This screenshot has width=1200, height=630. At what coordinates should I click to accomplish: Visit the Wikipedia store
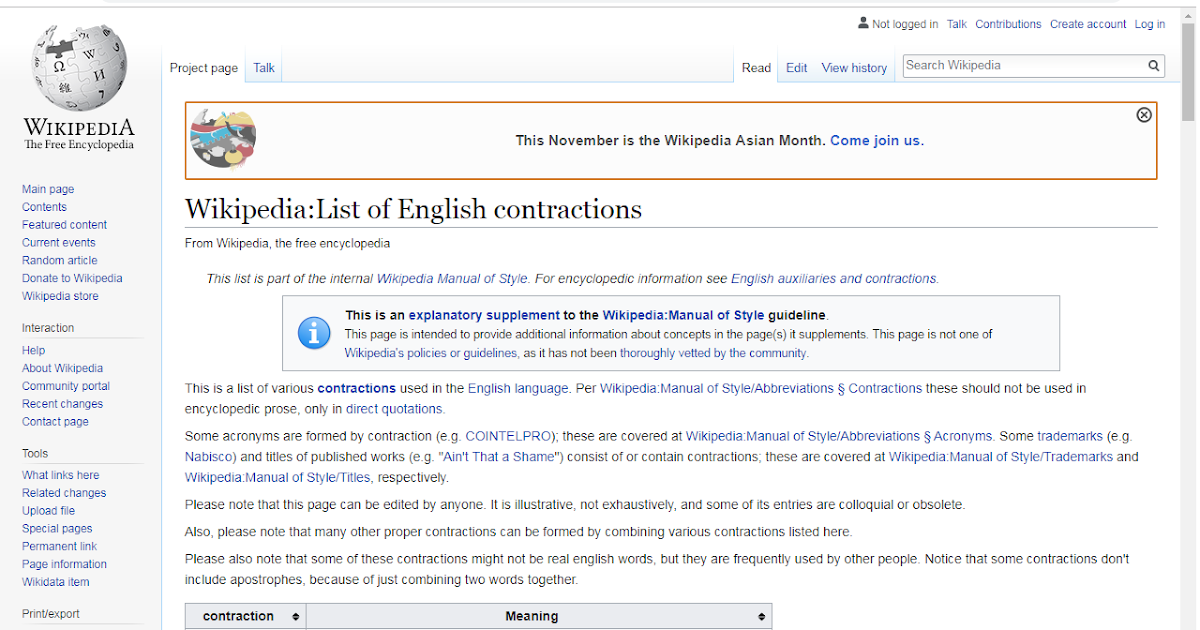pos(60,297)
